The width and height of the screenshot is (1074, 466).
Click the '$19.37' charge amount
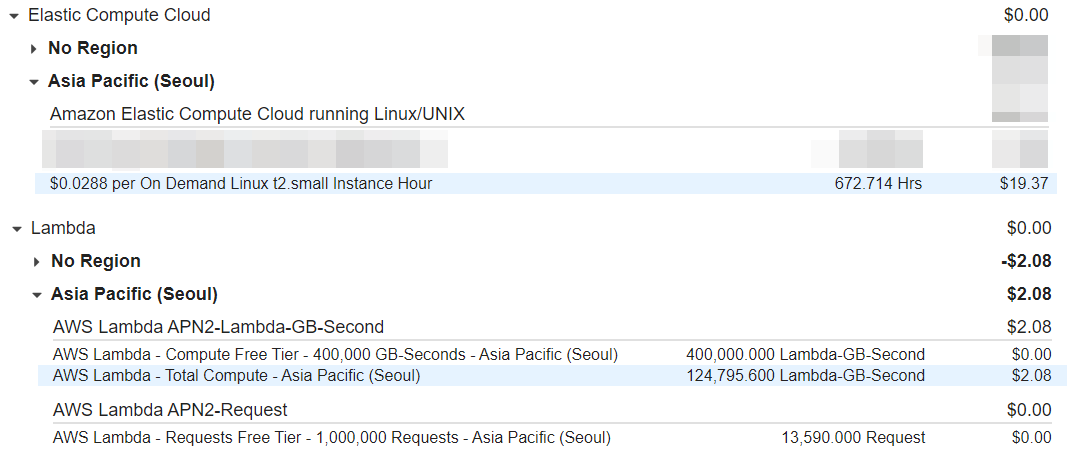(x=1023, y=184)
